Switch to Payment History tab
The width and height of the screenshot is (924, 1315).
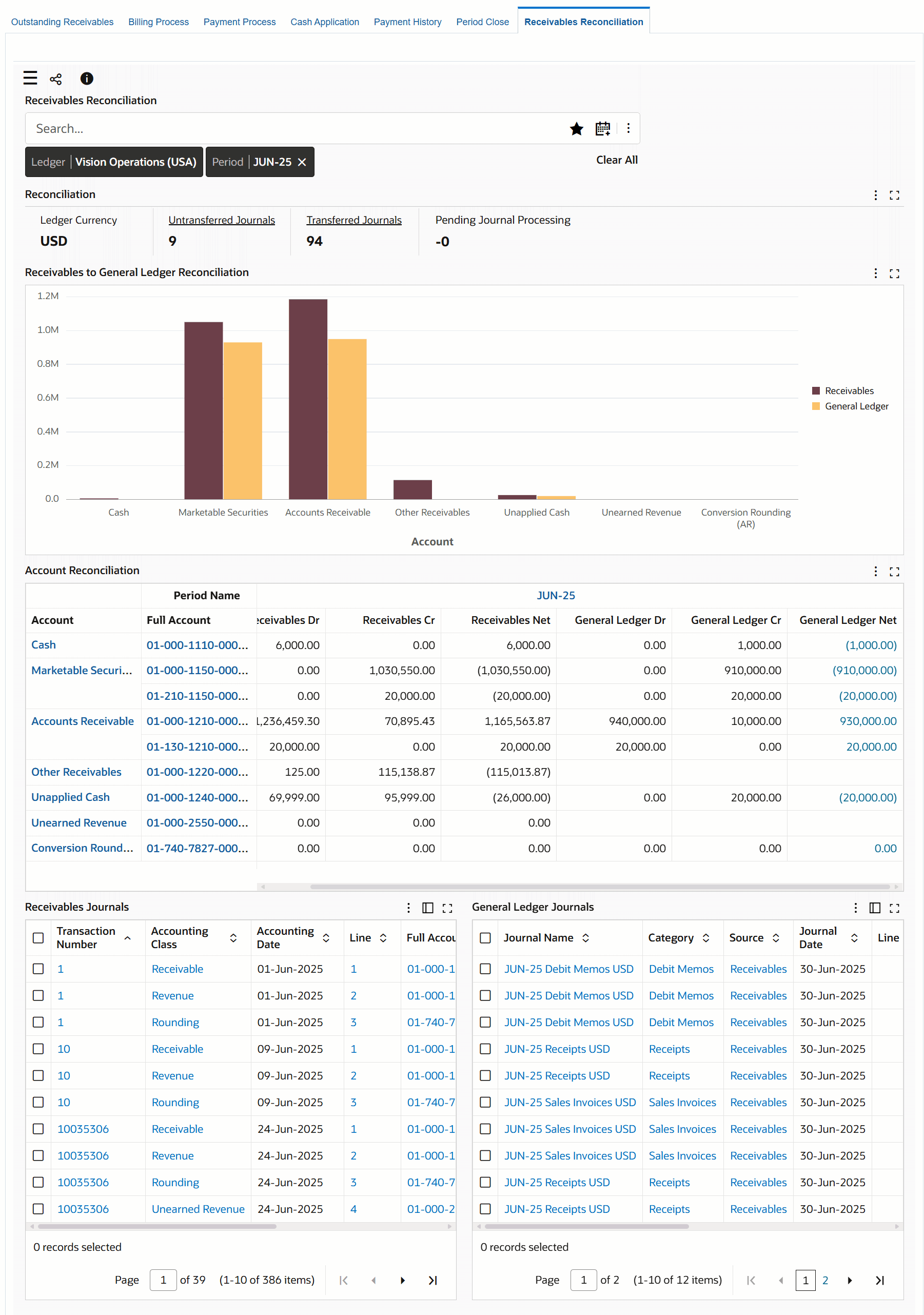[407, 22]
